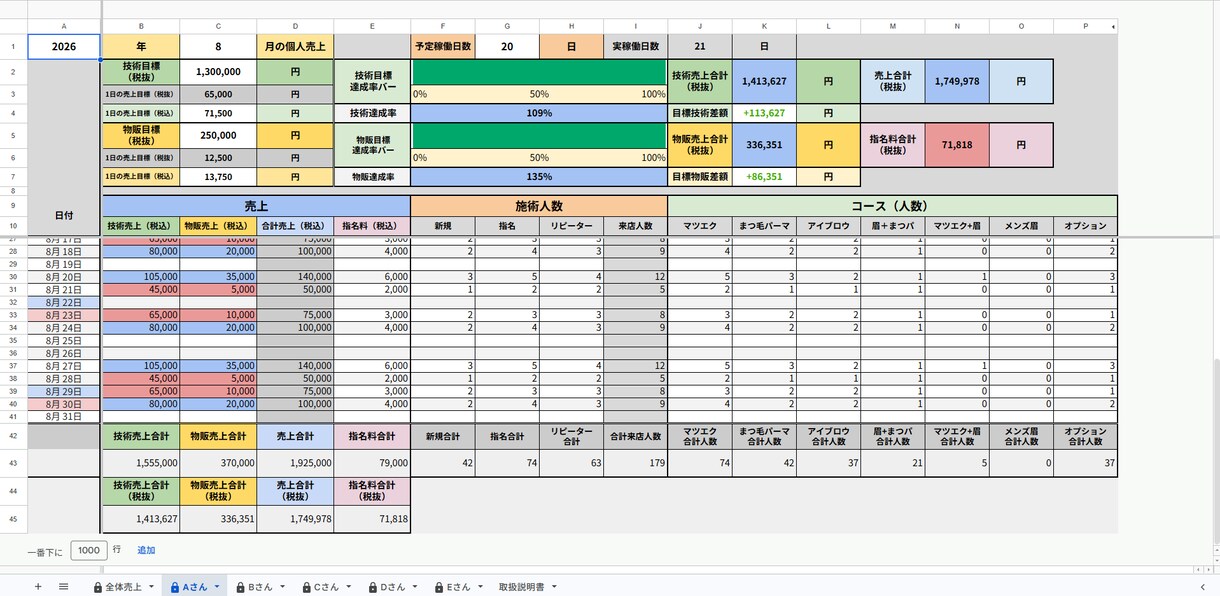Open the 取扱説明書 sheet tab
Viewport: 1220px width, 596px height.
[521, 587]
